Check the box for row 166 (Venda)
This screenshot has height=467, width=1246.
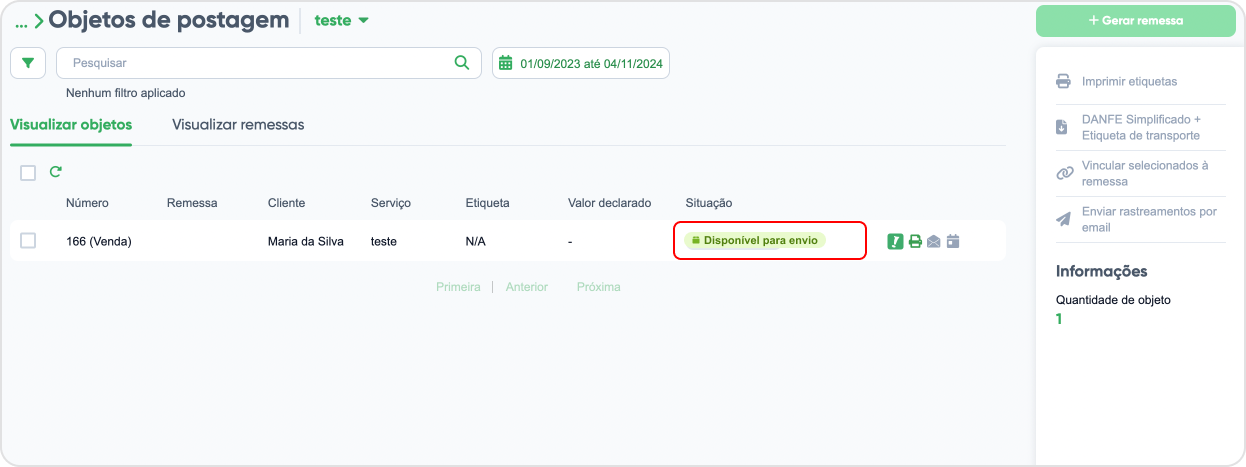coord(28,240)
